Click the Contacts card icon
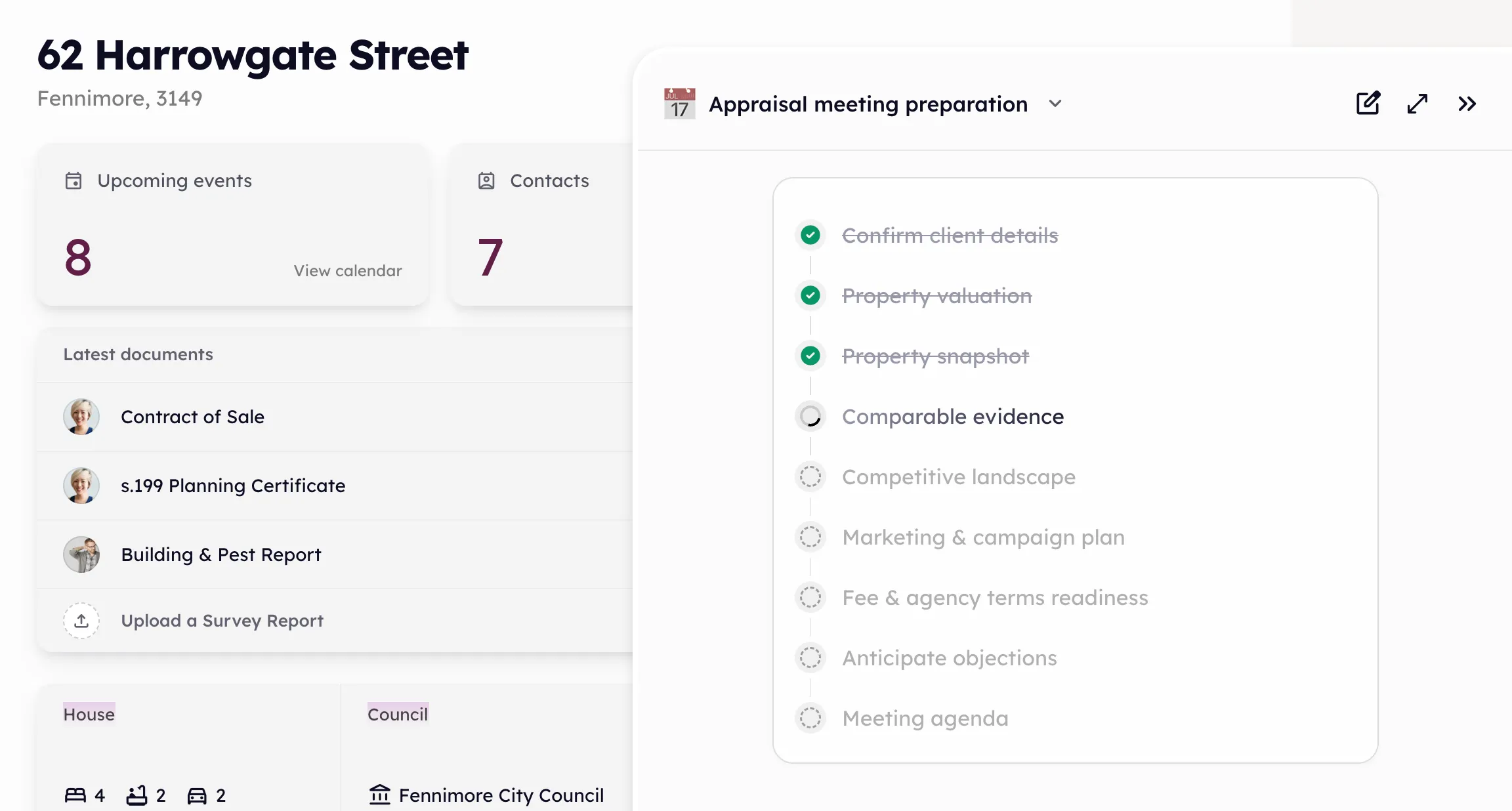 [x=486, y=180]
